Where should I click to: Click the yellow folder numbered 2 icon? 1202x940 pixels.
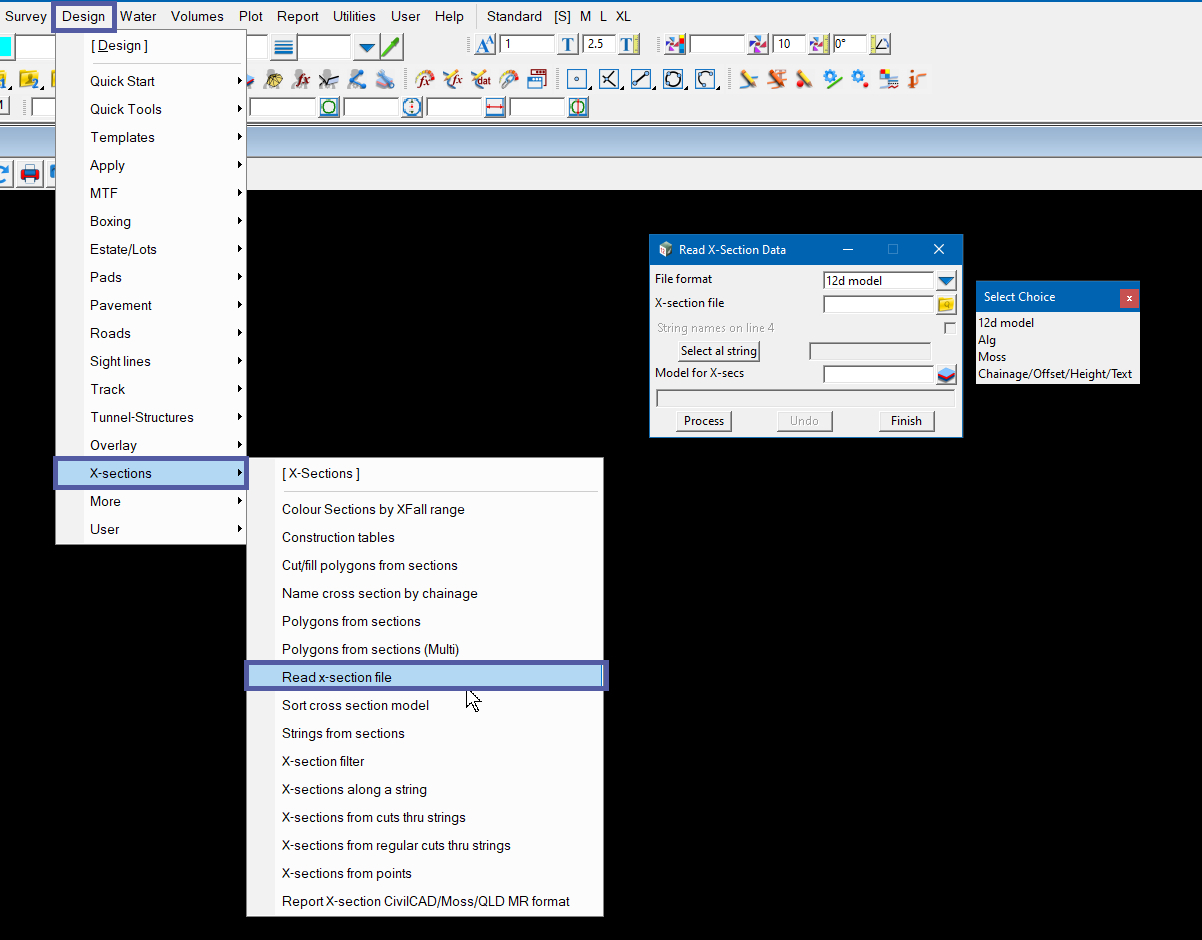point(29,79)
